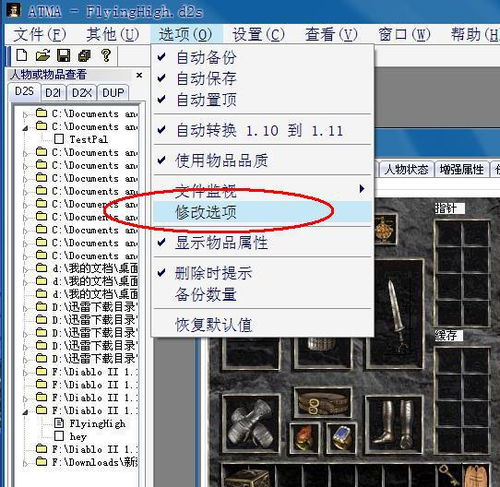Click the New file toolbar icon
This screenshot has height=487, width=500.
(22, 55)
